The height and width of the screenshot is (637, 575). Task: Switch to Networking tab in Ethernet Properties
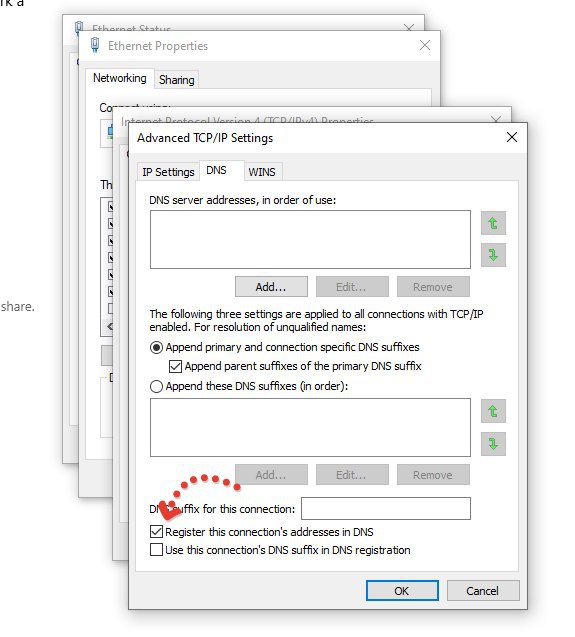[119, 78]
